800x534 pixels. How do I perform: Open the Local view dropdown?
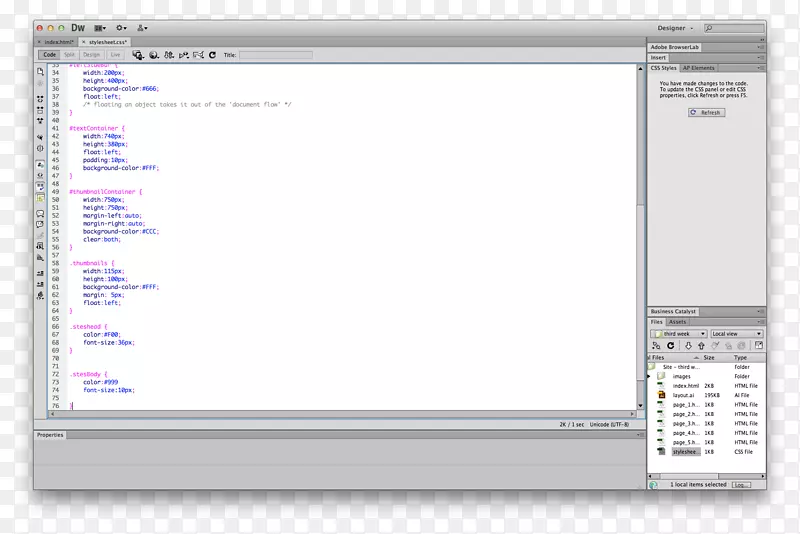(x=736, y=334)
